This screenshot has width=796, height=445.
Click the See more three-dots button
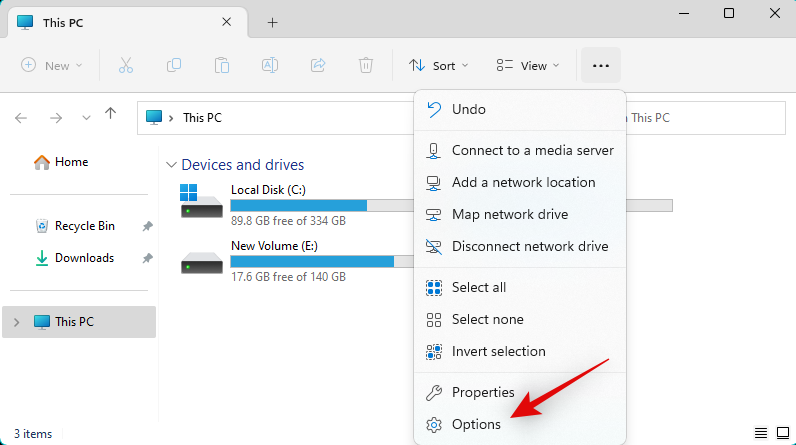click(600, 65)
